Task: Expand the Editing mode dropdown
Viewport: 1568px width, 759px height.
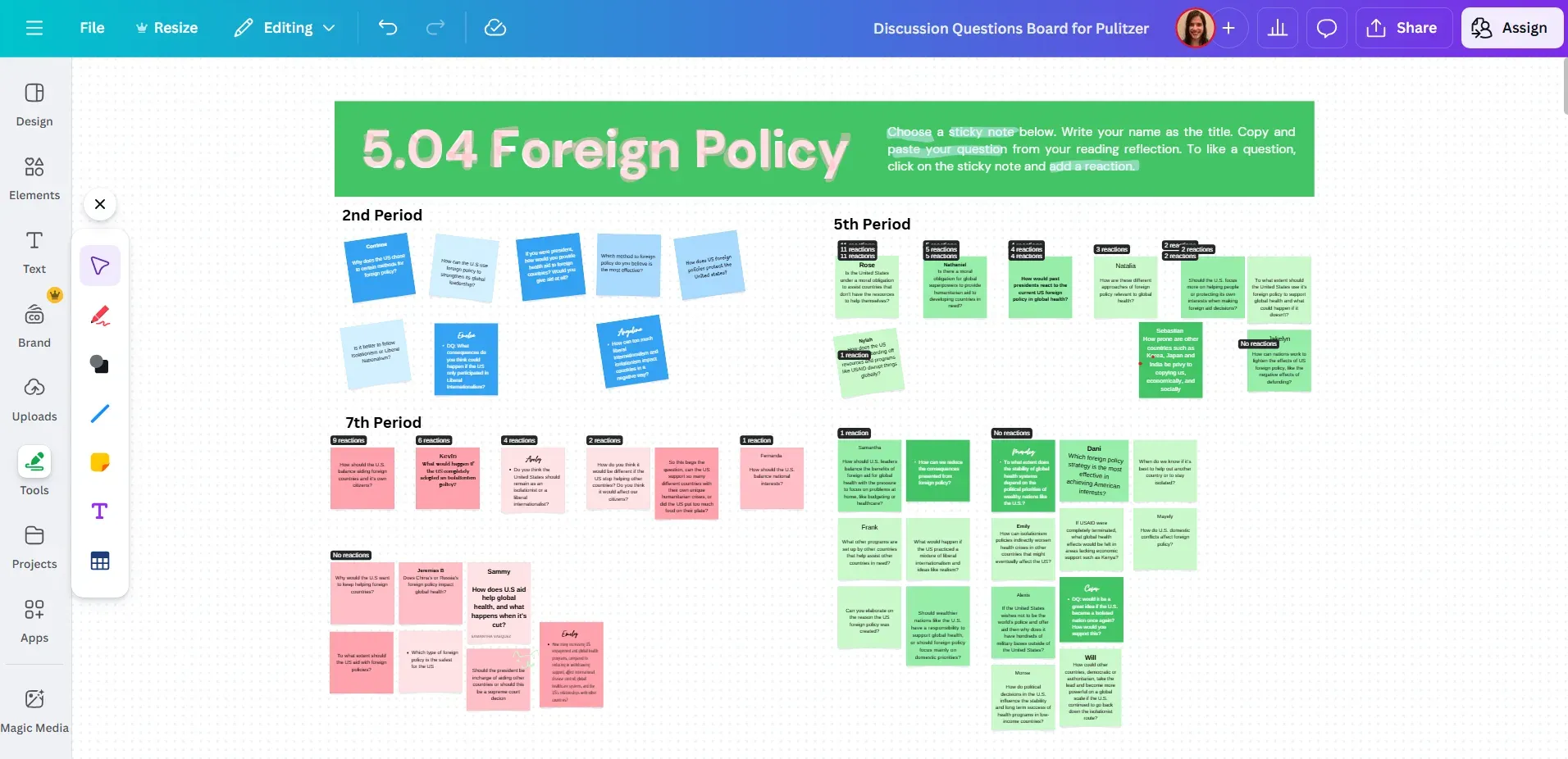Action: click(285, 28)
